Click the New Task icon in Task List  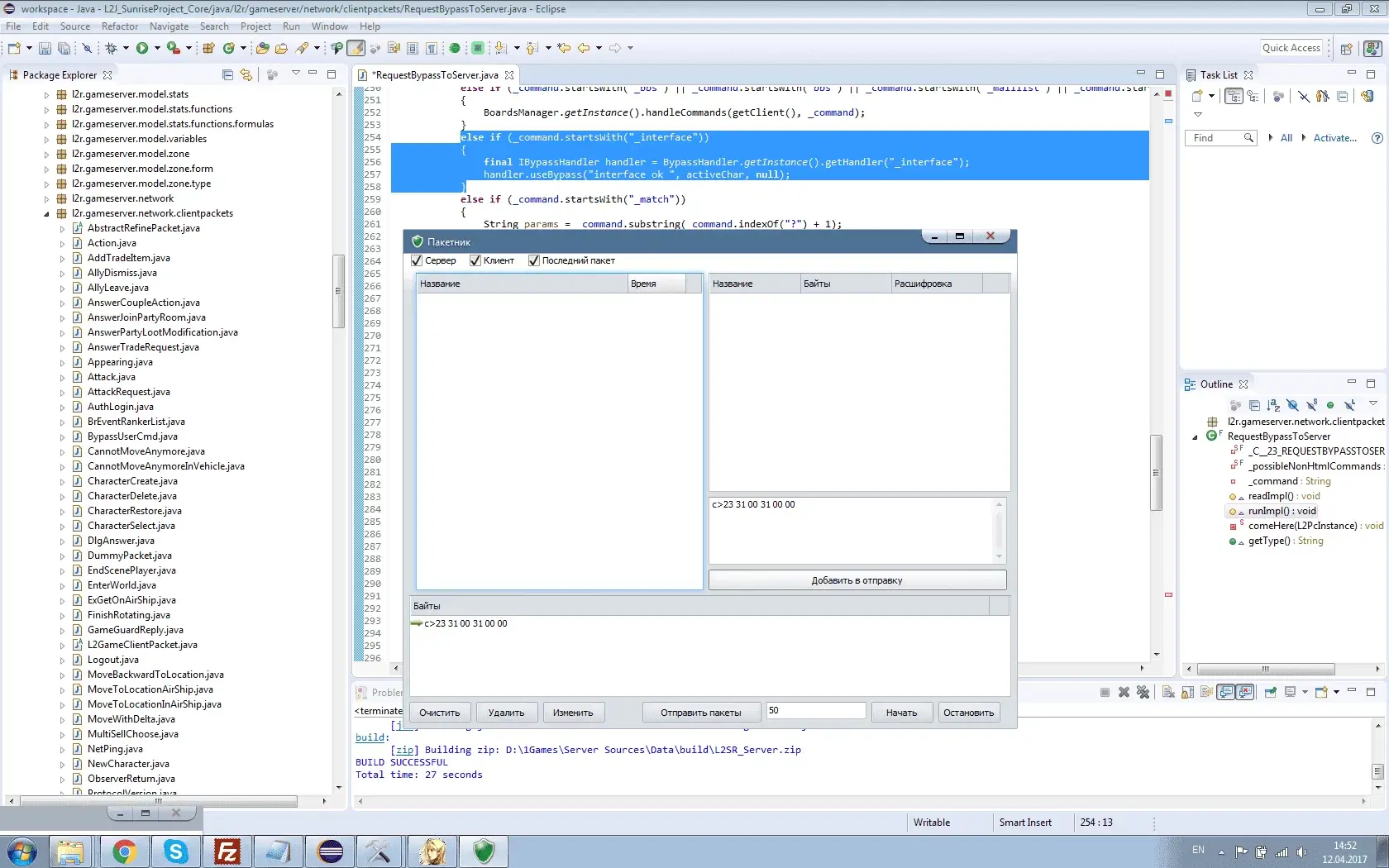coord(1196,96)
